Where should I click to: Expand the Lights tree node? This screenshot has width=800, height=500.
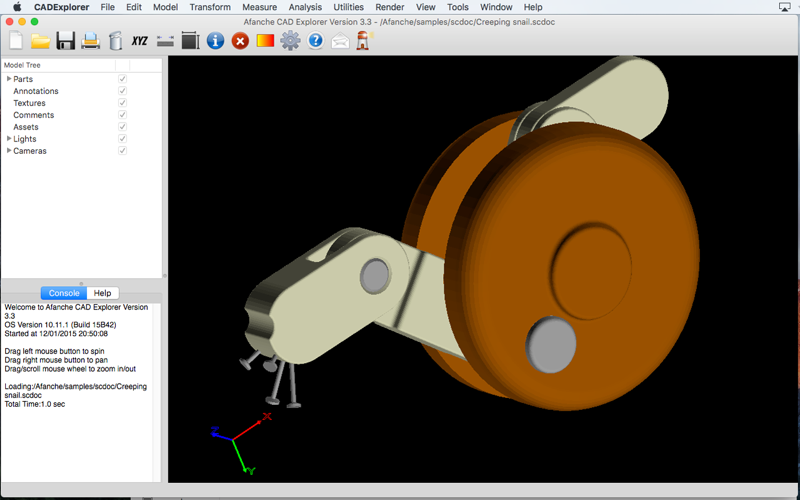pos(9,138)
